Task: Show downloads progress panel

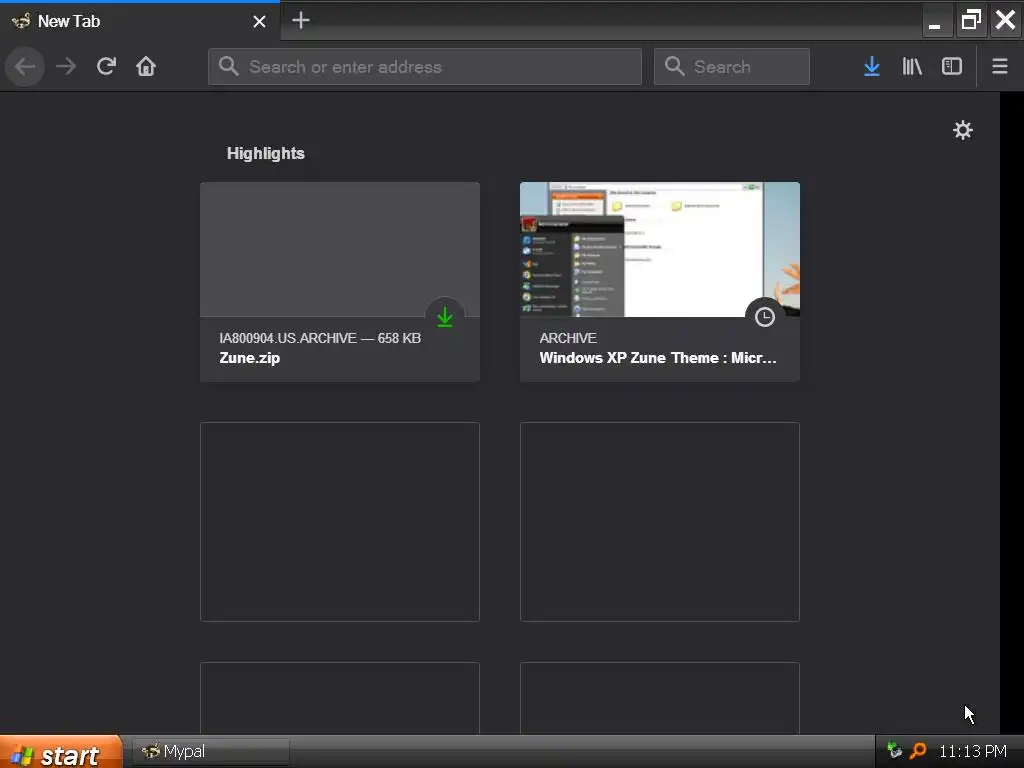Action: point(871,66)
